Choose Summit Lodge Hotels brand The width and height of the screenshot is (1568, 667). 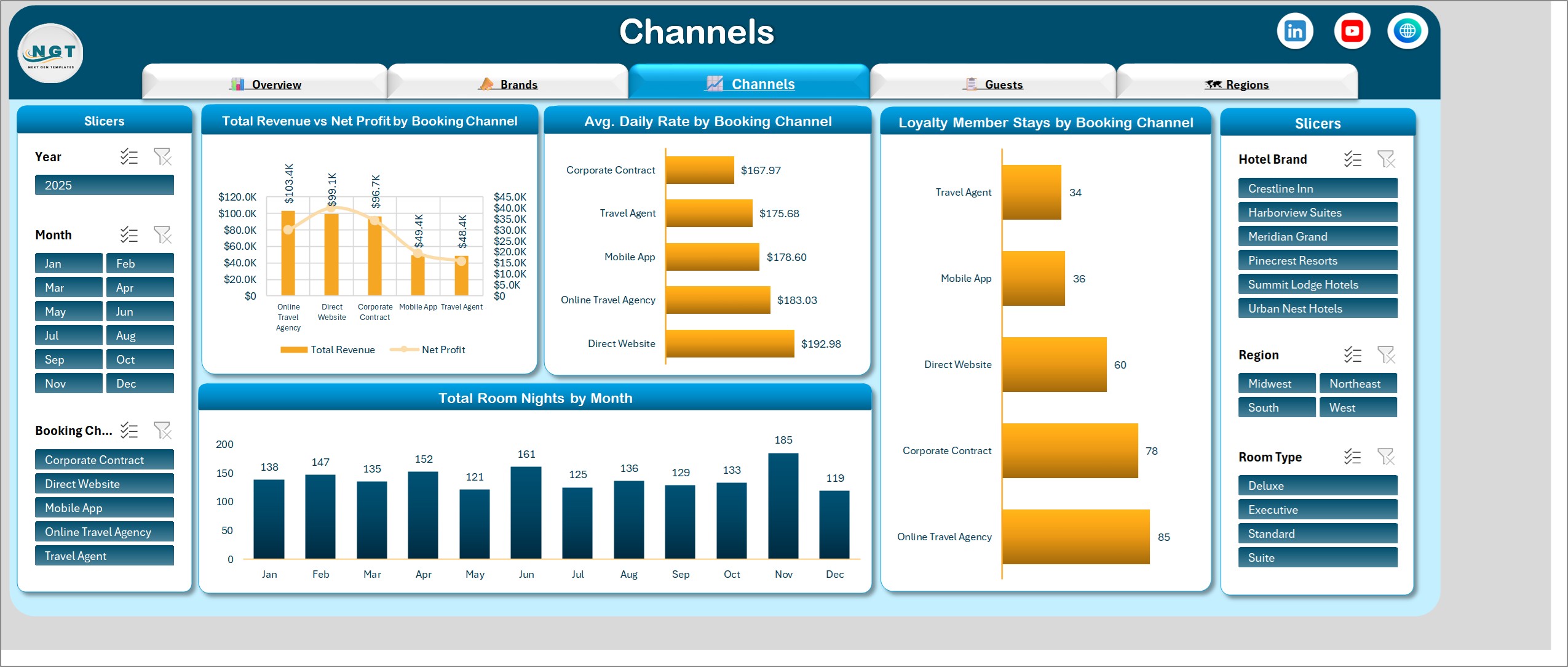pyautogui.click(x=1318, y=284)
